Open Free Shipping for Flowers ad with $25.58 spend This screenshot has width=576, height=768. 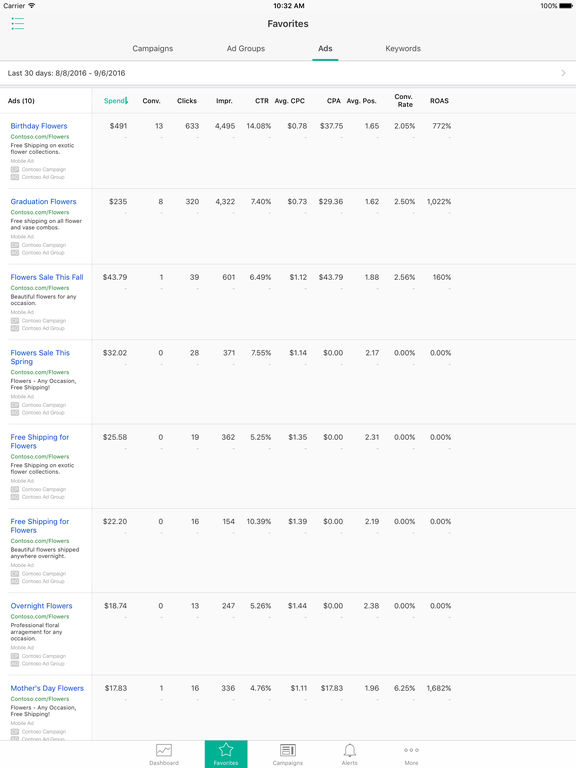(40, 441)
